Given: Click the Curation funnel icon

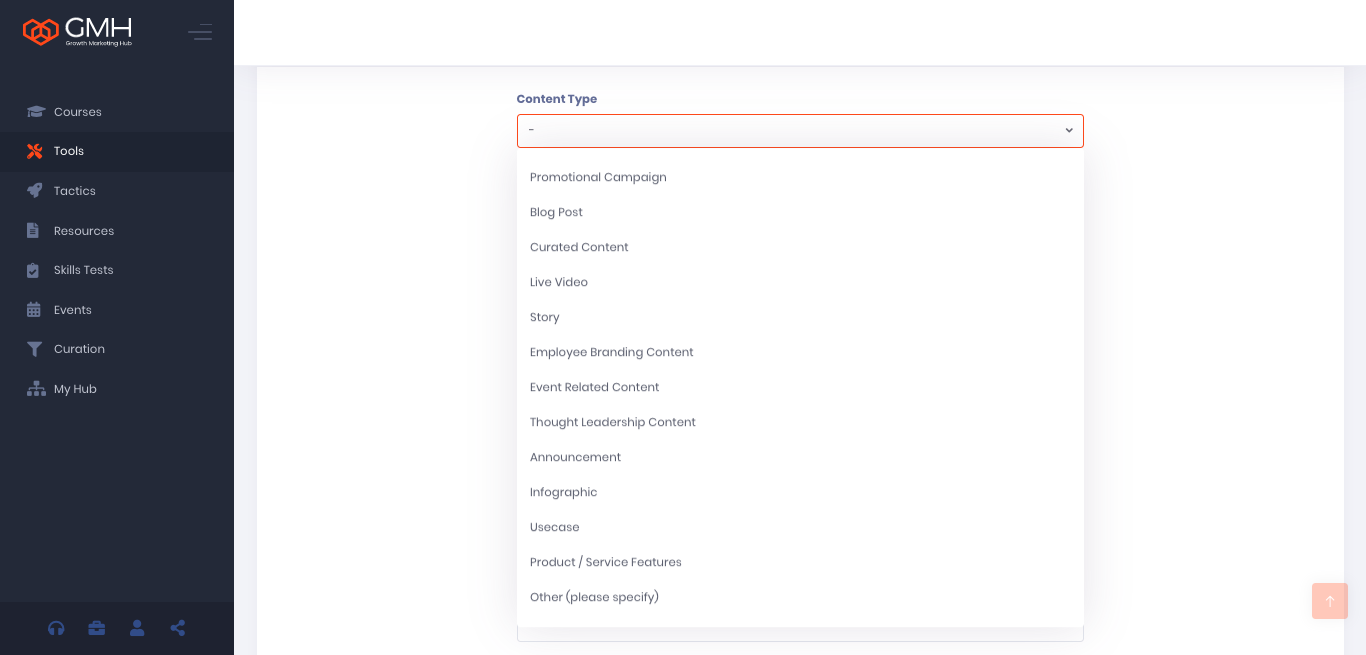Looking at the screenshot, I should coord(35,349).
